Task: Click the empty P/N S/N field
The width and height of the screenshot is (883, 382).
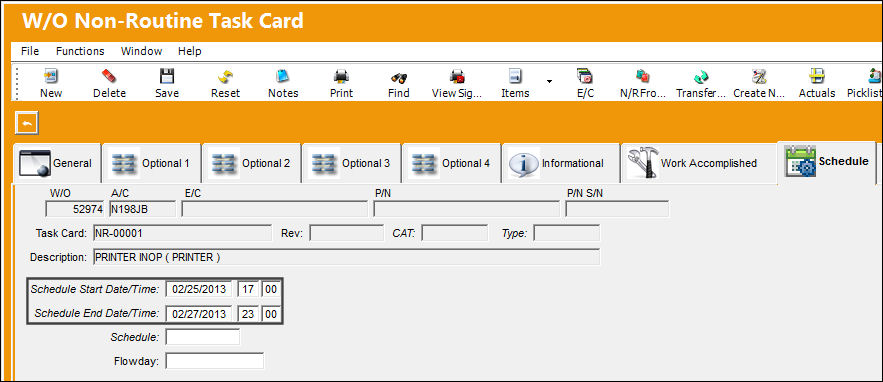Action: point(617,209)
